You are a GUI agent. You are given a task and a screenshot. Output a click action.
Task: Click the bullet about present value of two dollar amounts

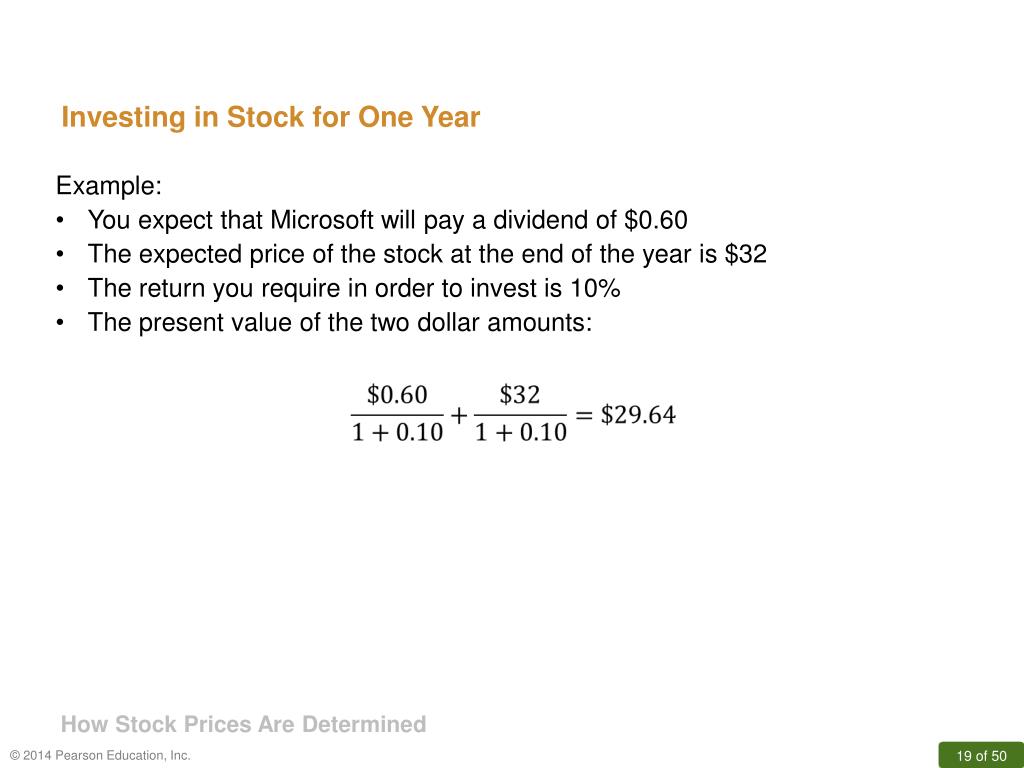pos(340,323)
